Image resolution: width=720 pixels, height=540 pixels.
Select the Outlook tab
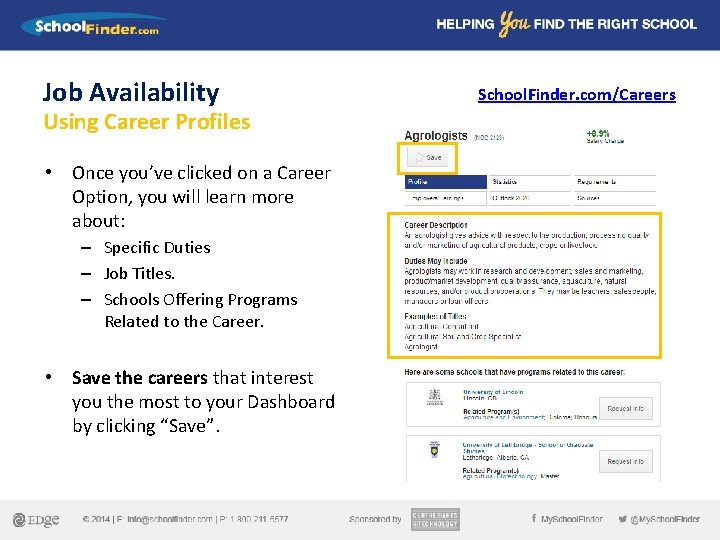pyautogui.click(x=530, y=198)
